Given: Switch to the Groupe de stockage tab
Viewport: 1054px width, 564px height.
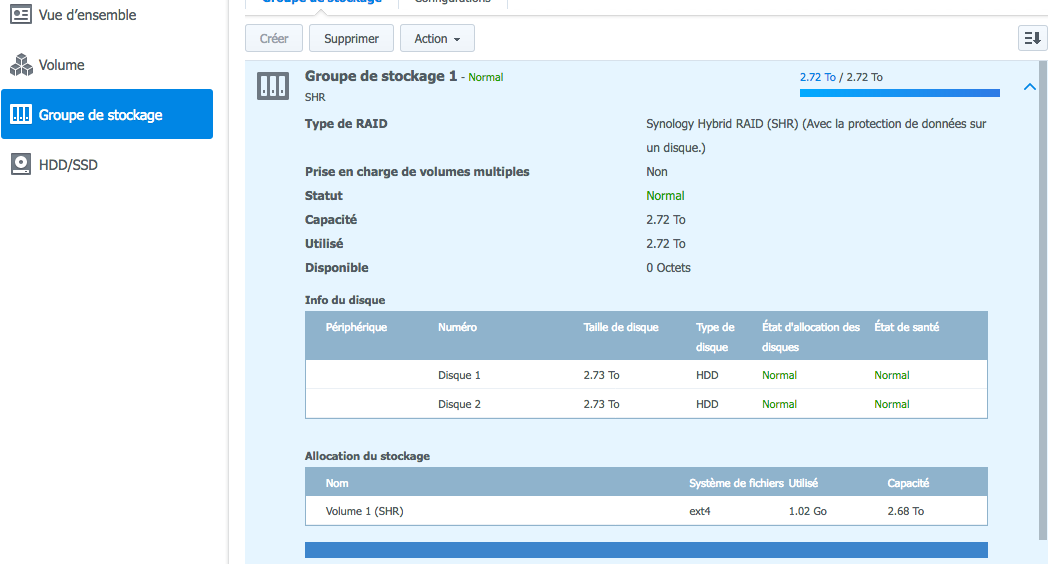Looking at the screenshot, I should [x=321, y=2].
